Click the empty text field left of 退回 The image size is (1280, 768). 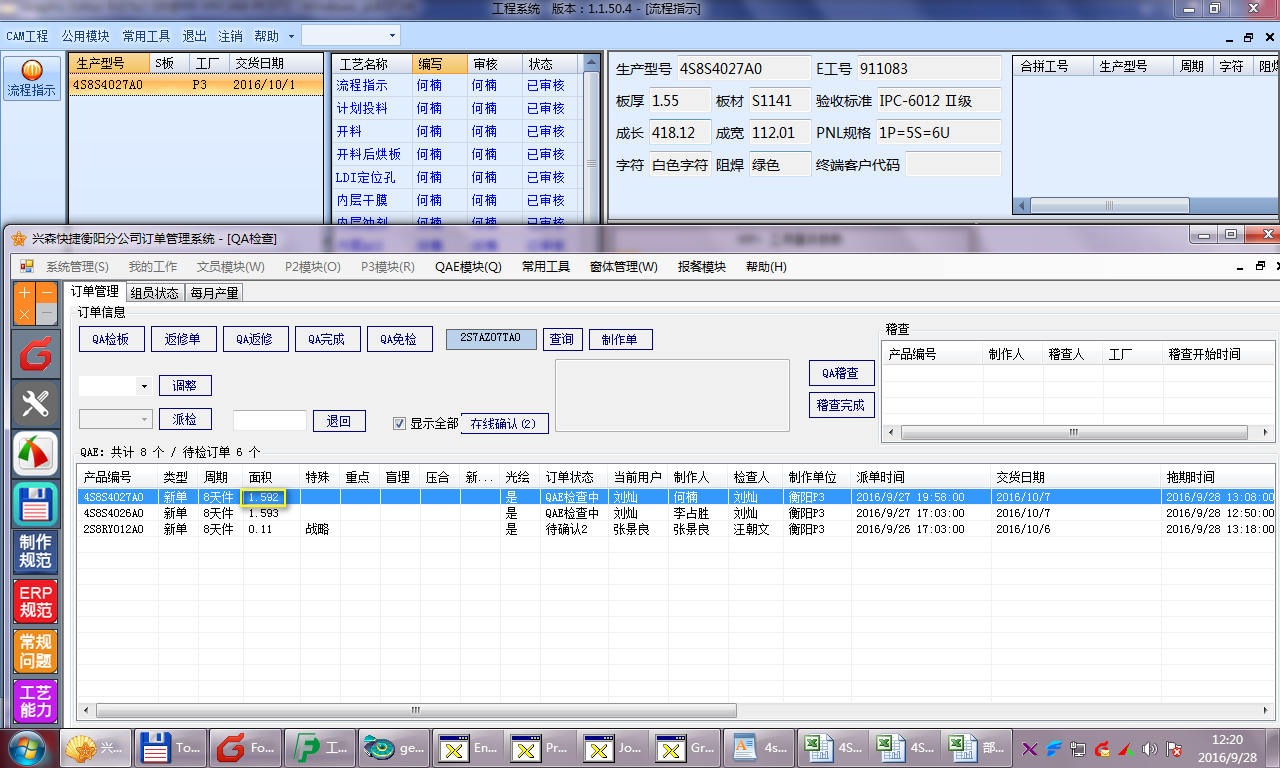point(270,421)
